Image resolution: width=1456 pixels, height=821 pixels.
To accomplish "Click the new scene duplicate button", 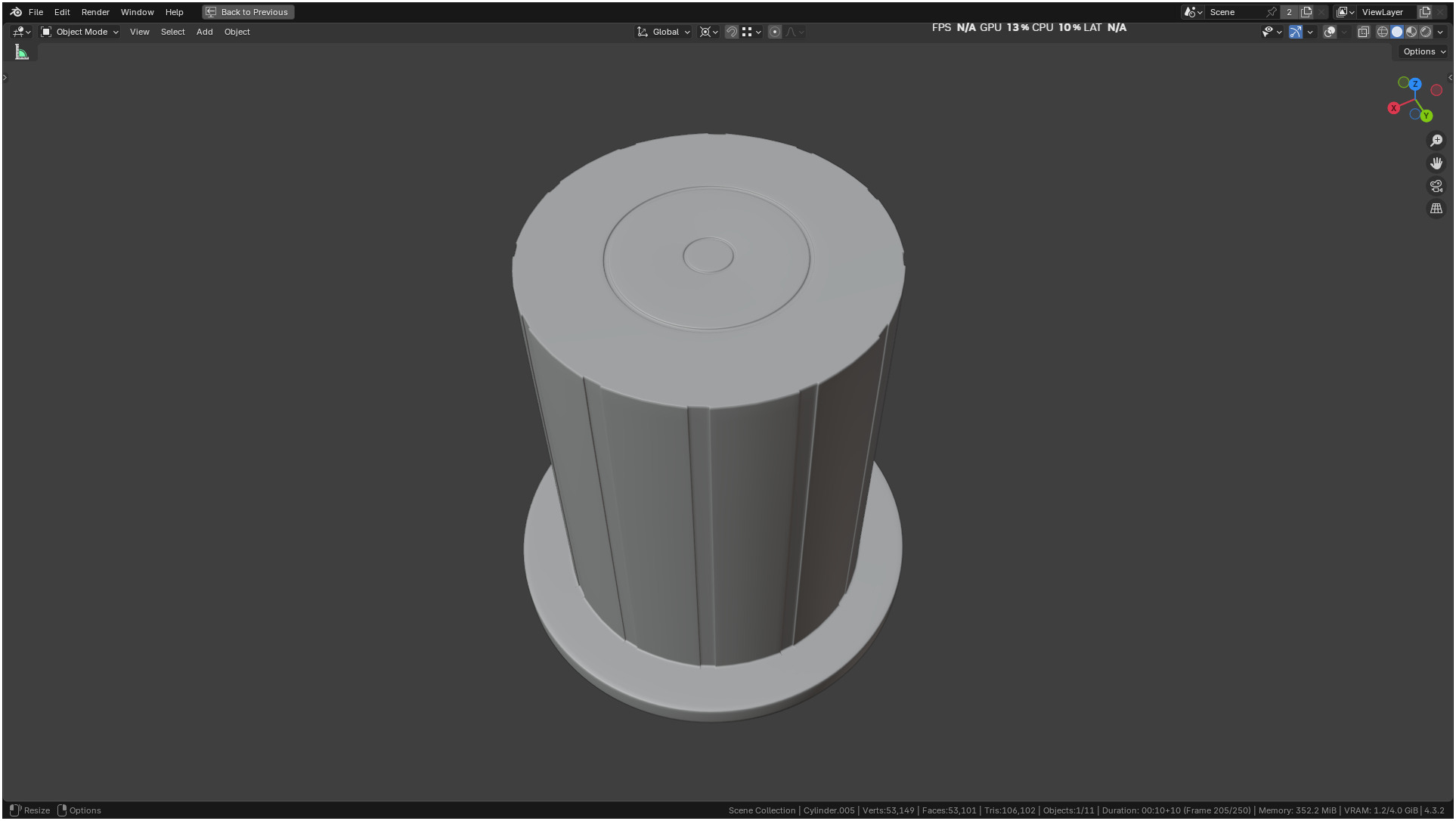I will point(1306,12).
